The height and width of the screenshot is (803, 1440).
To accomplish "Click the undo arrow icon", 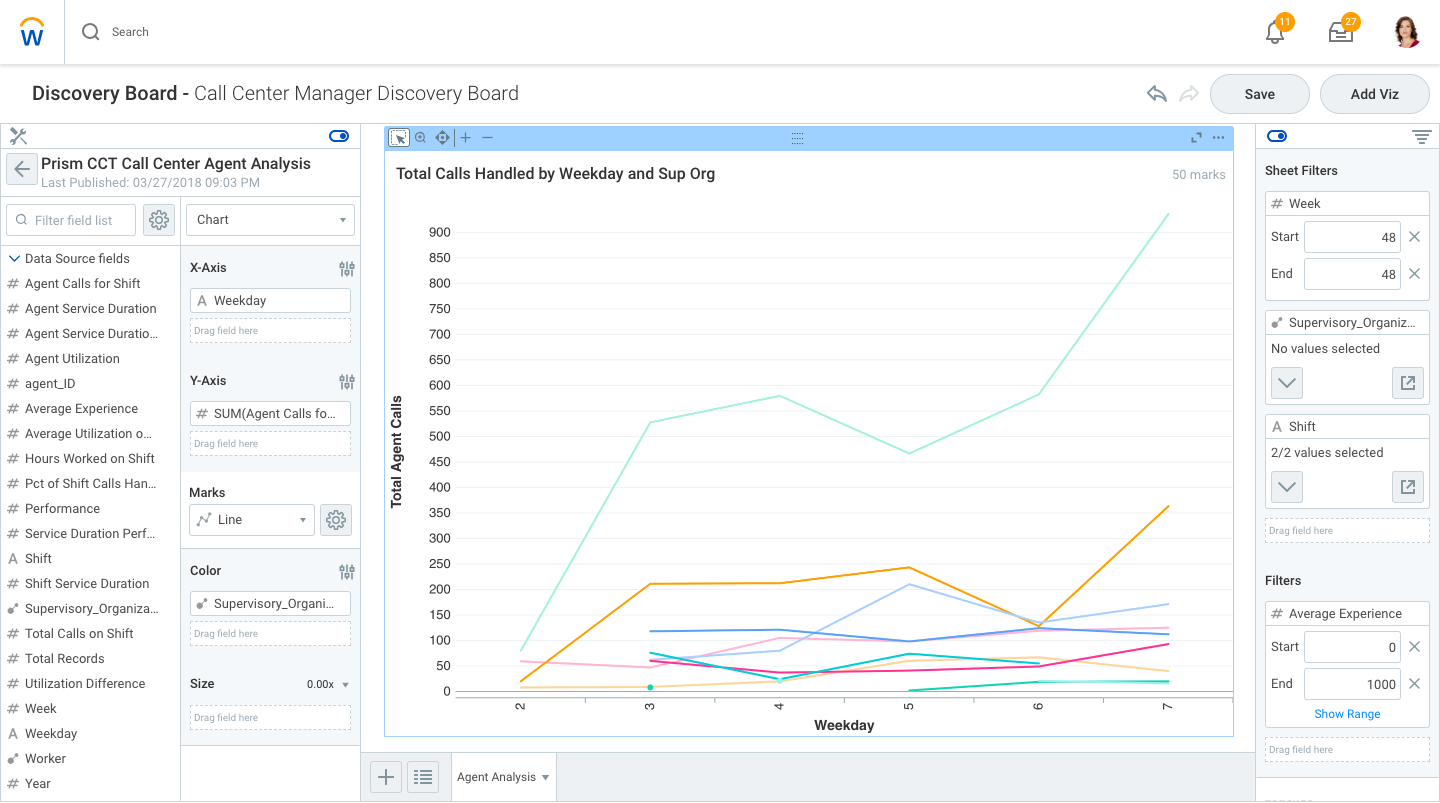I will [x=1157, y=94].
